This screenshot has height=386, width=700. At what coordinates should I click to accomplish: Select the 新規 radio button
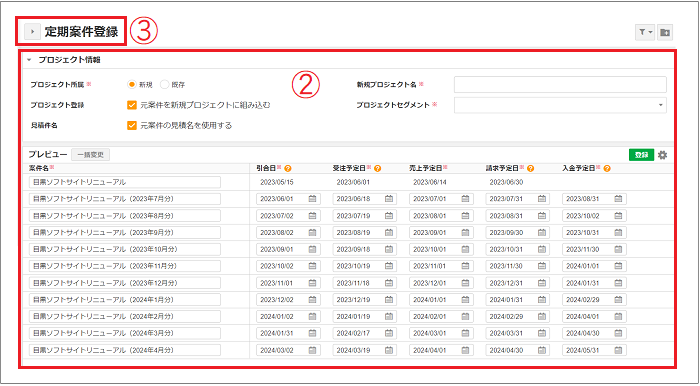132,84
